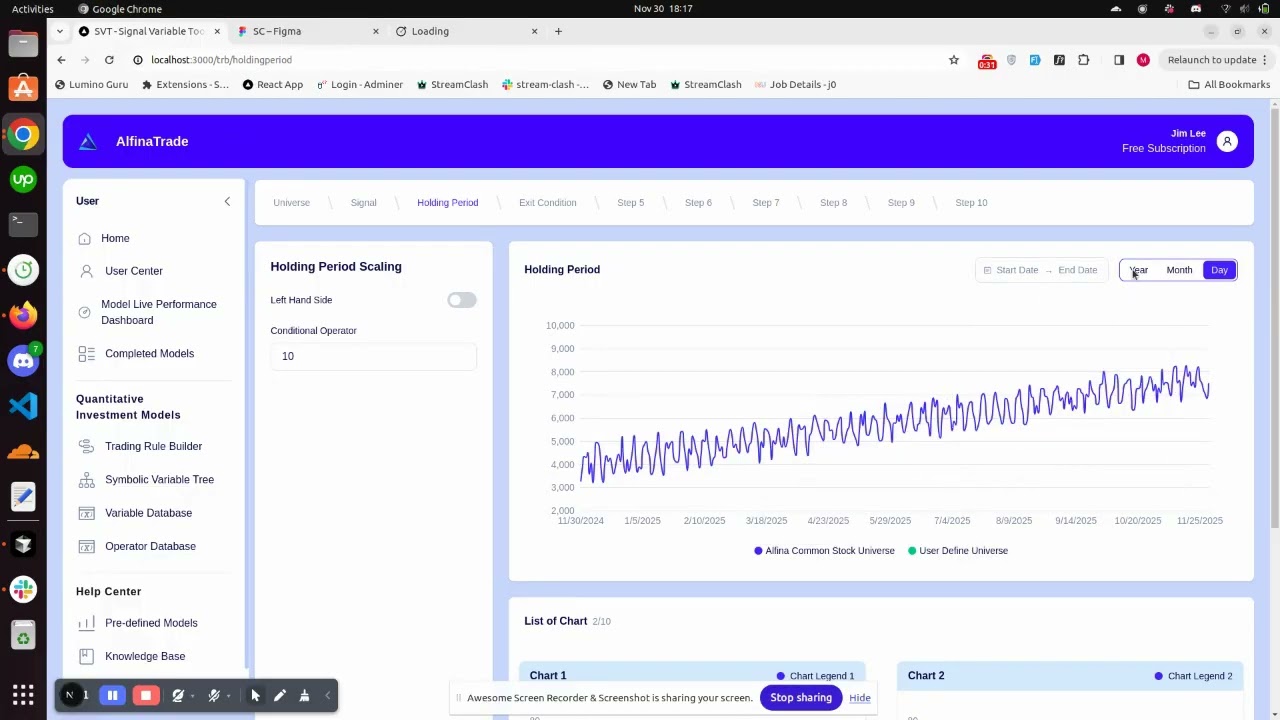
Task: Go to Step 8
Action: (x=833, y=203)
